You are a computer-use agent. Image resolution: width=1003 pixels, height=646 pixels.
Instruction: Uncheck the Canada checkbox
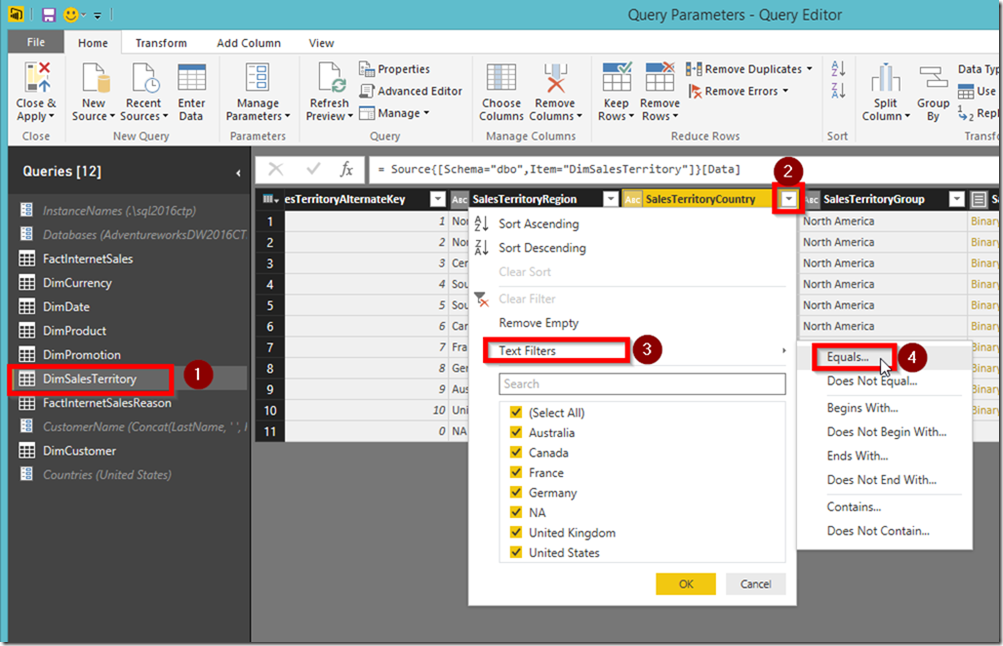[x=516, y=452]
